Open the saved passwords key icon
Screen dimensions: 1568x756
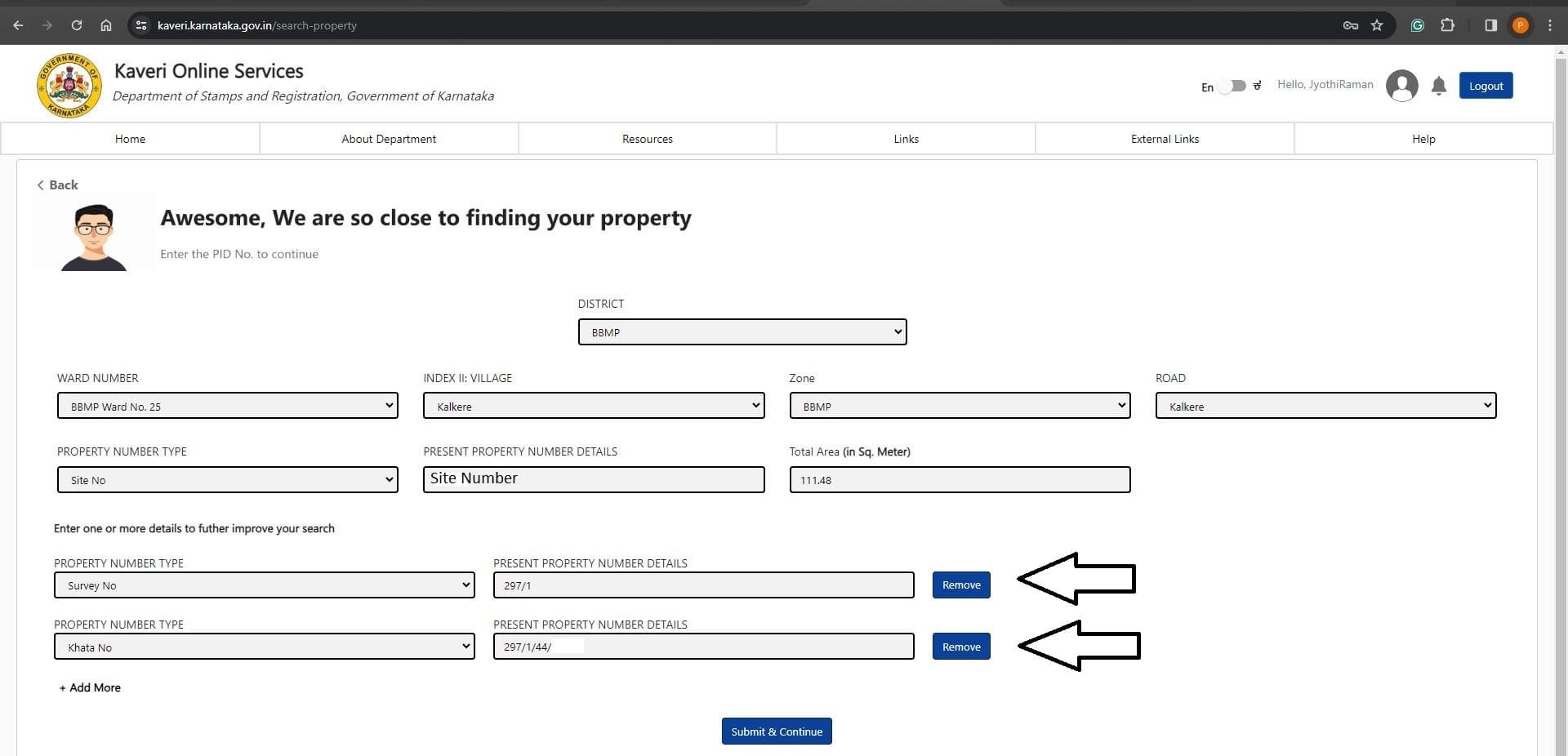click(1350, 25)
